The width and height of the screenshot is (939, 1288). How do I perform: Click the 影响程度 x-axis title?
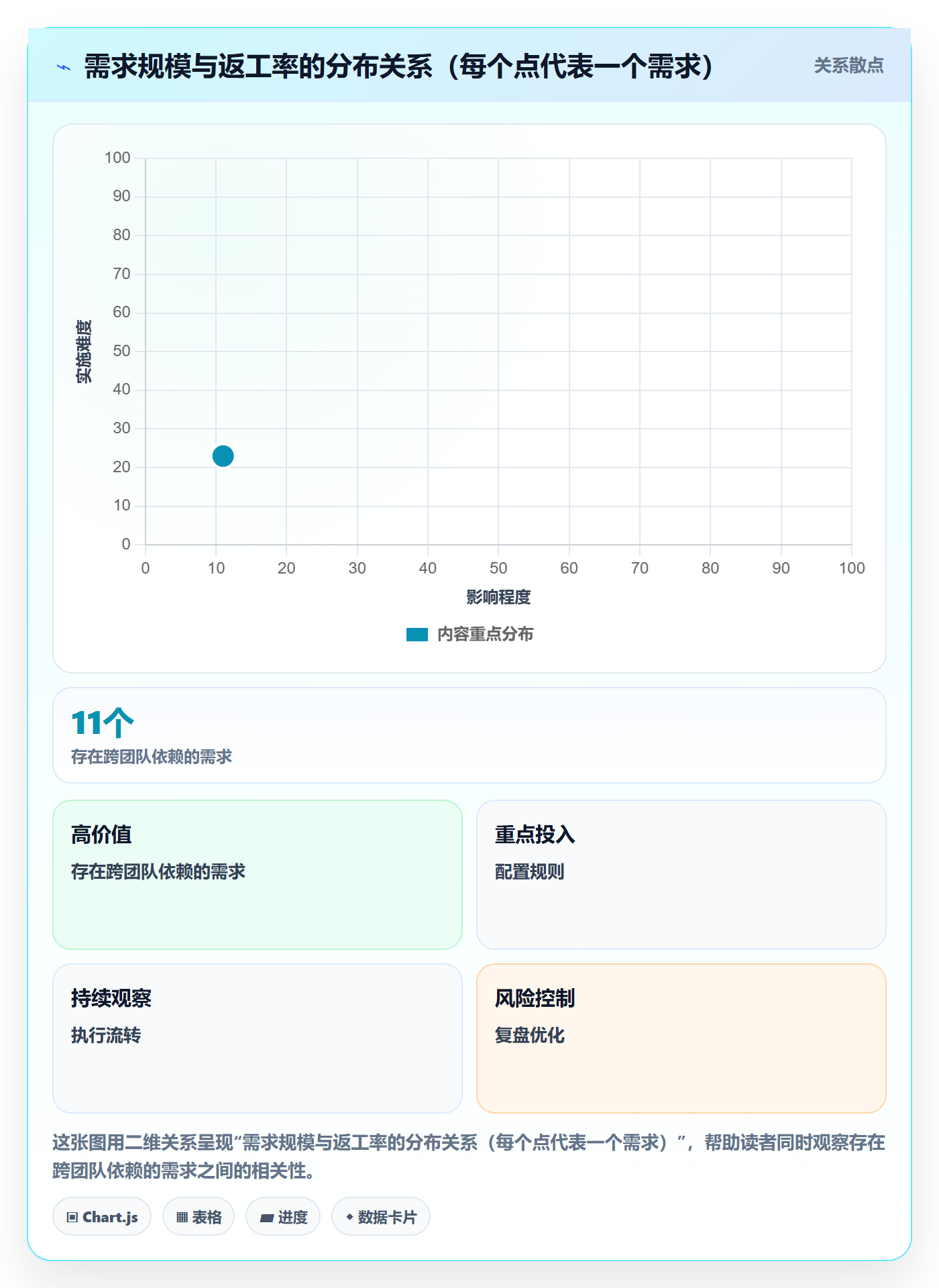(x=498, y=597)
